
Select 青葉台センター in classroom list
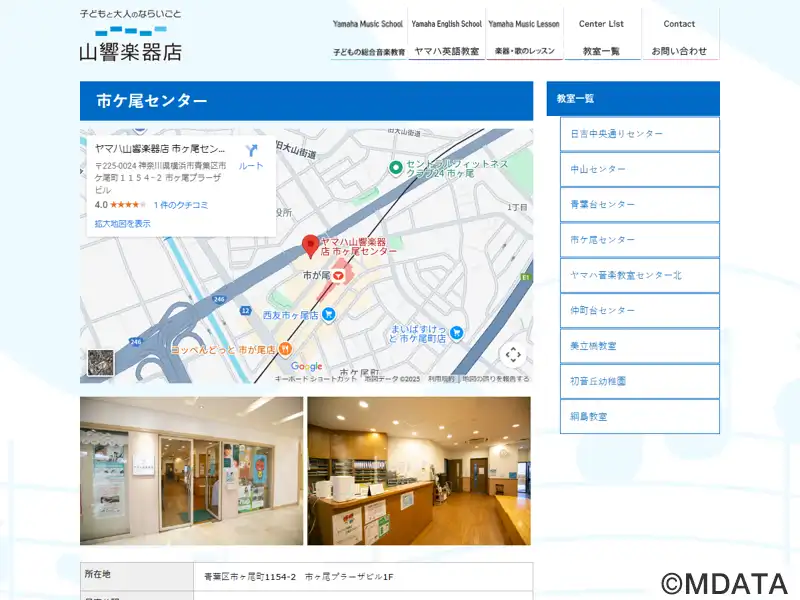(x=639, y=204)
